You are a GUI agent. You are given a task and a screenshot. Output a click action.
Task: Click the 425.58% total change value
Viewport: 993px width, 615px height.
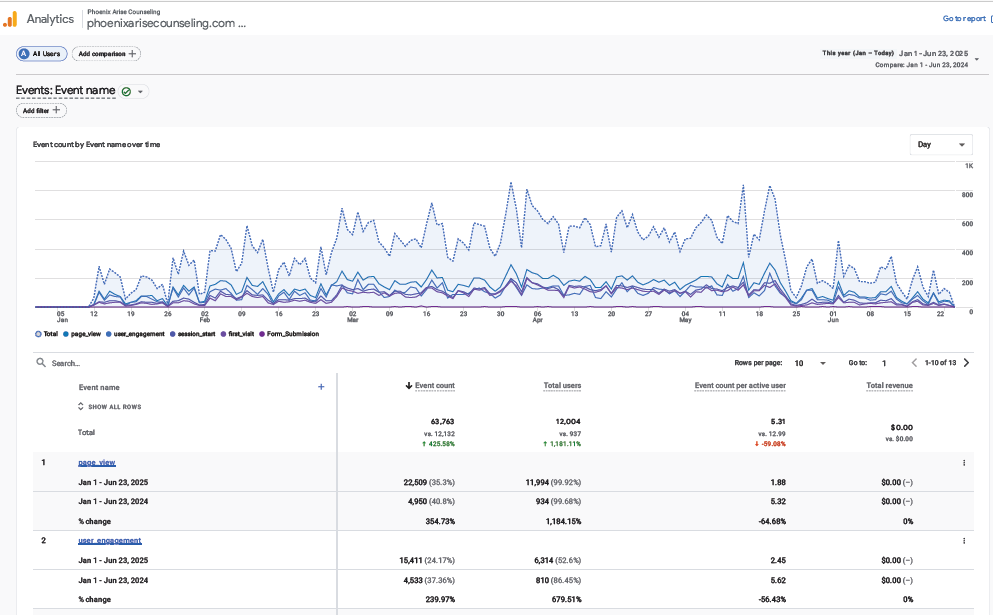(x=438, y=444)
